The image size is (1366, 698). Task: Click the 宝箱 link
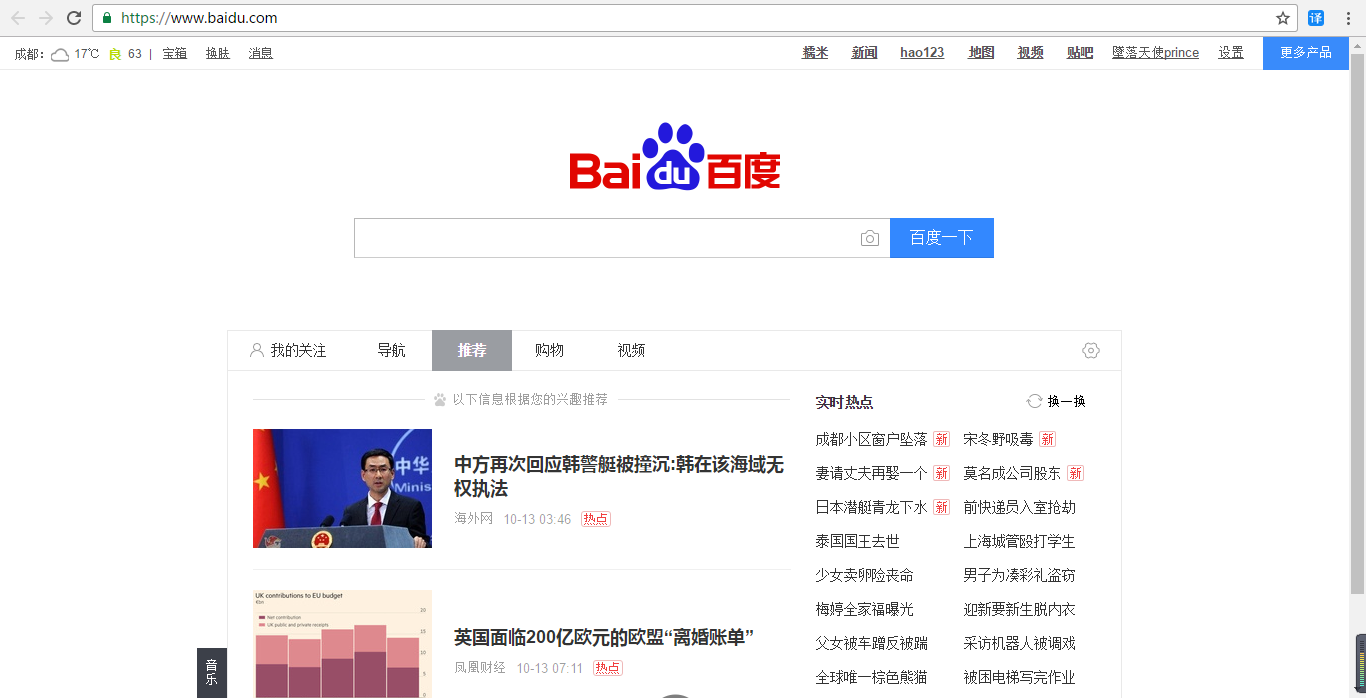pyautogui.click(x=175, y=54)
